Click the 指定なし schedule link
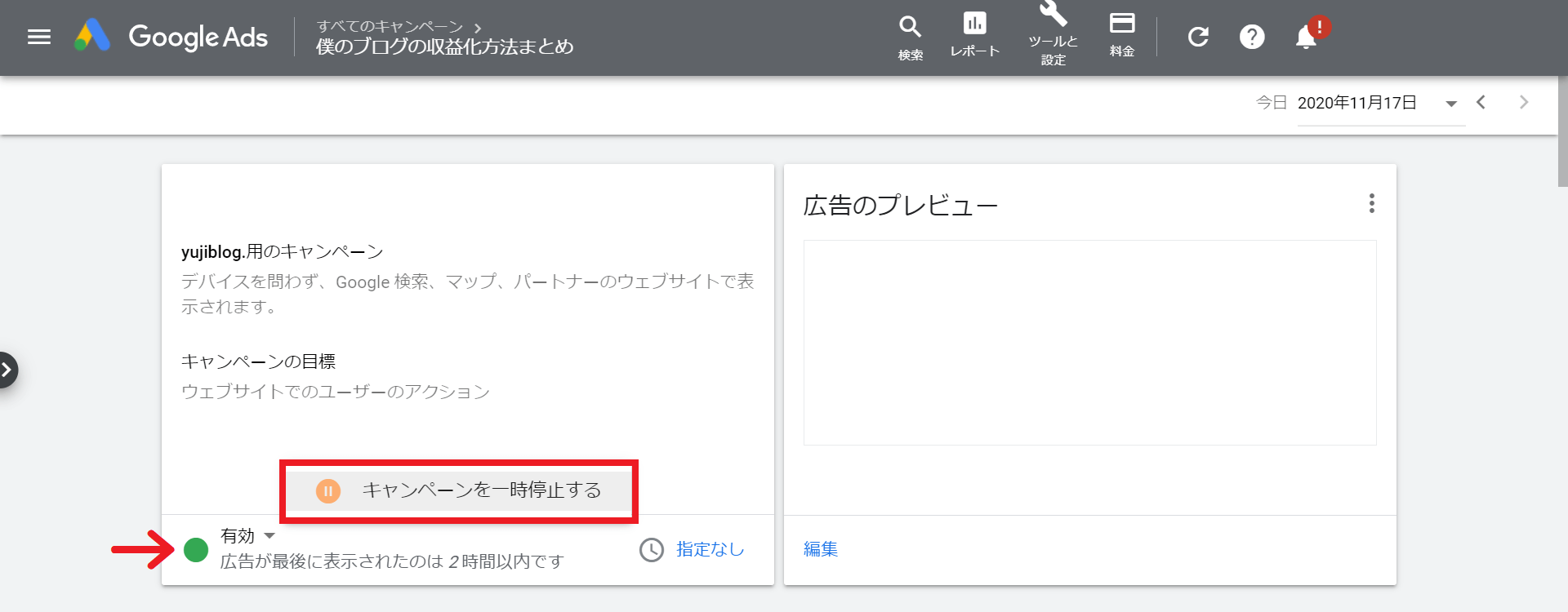Image resolution: width=1568 pixels, height=612 pixels. tap(710, 549)
